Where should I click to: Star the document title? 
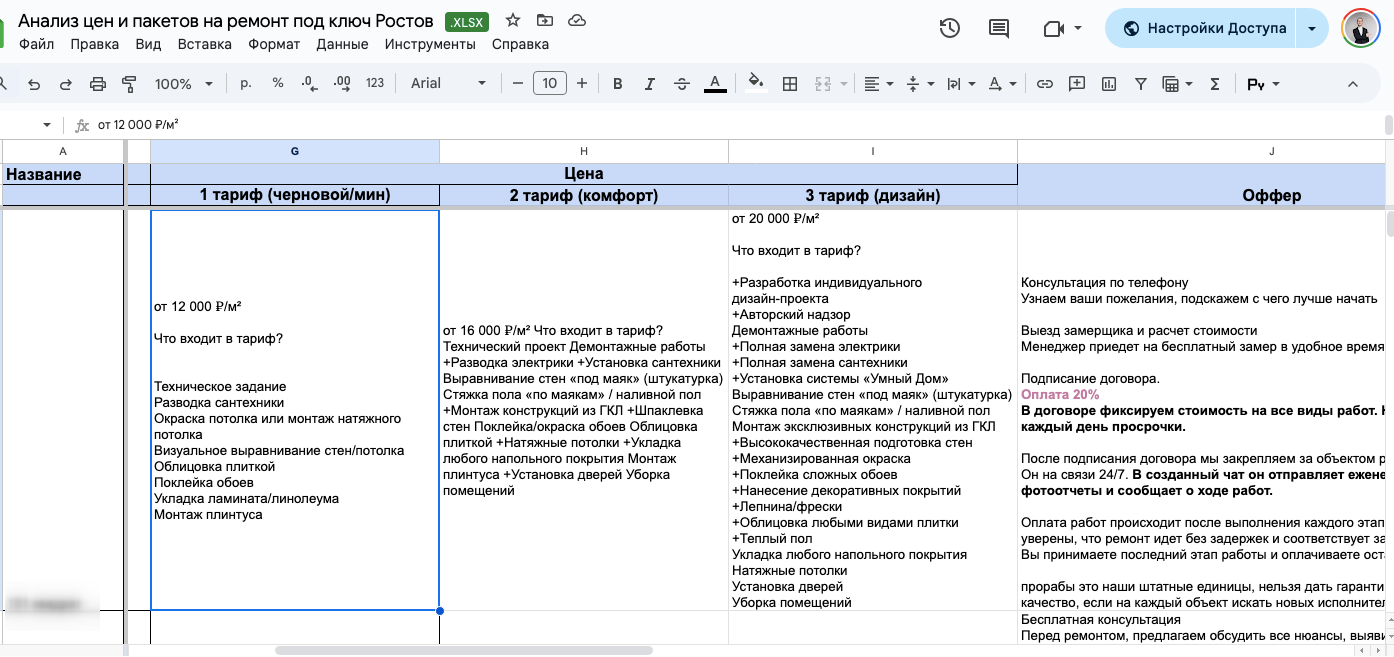pyautogui.click(x=513, y=20)
